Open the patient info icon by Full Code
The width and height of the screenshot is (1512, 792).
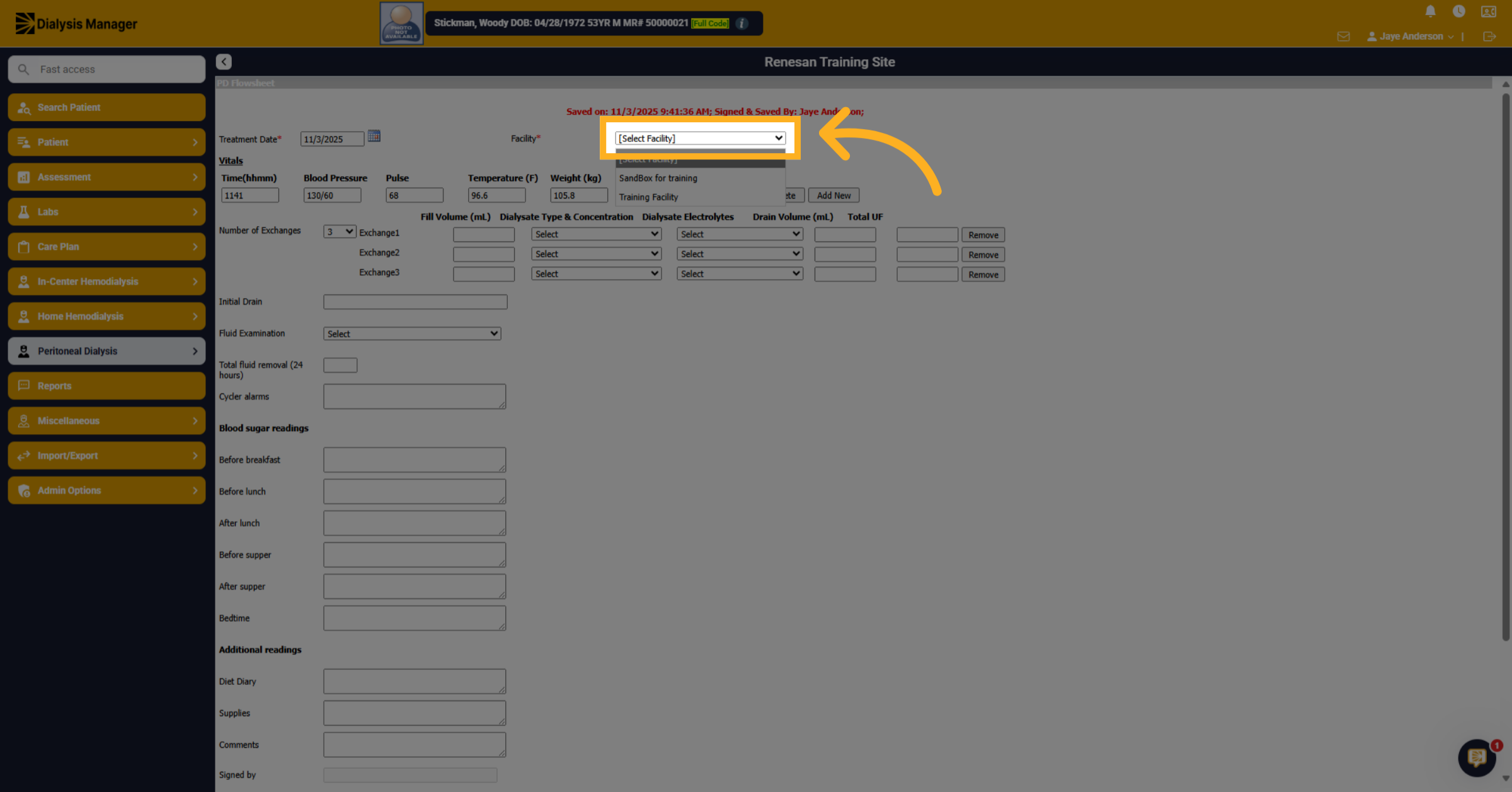point(742,23)
